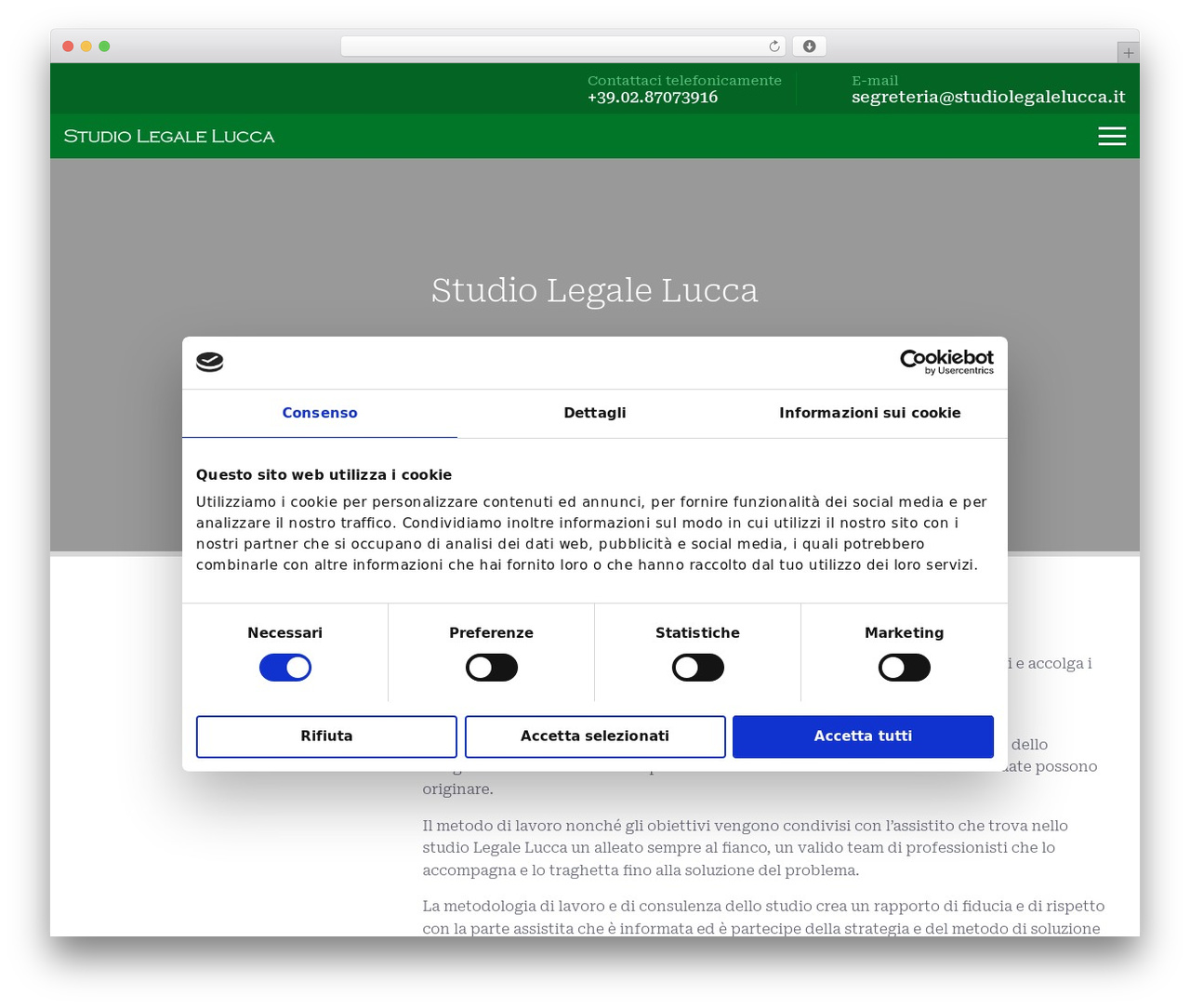Click the Necessari category label
1190x1008 pixels.
(x=284, y=633)
